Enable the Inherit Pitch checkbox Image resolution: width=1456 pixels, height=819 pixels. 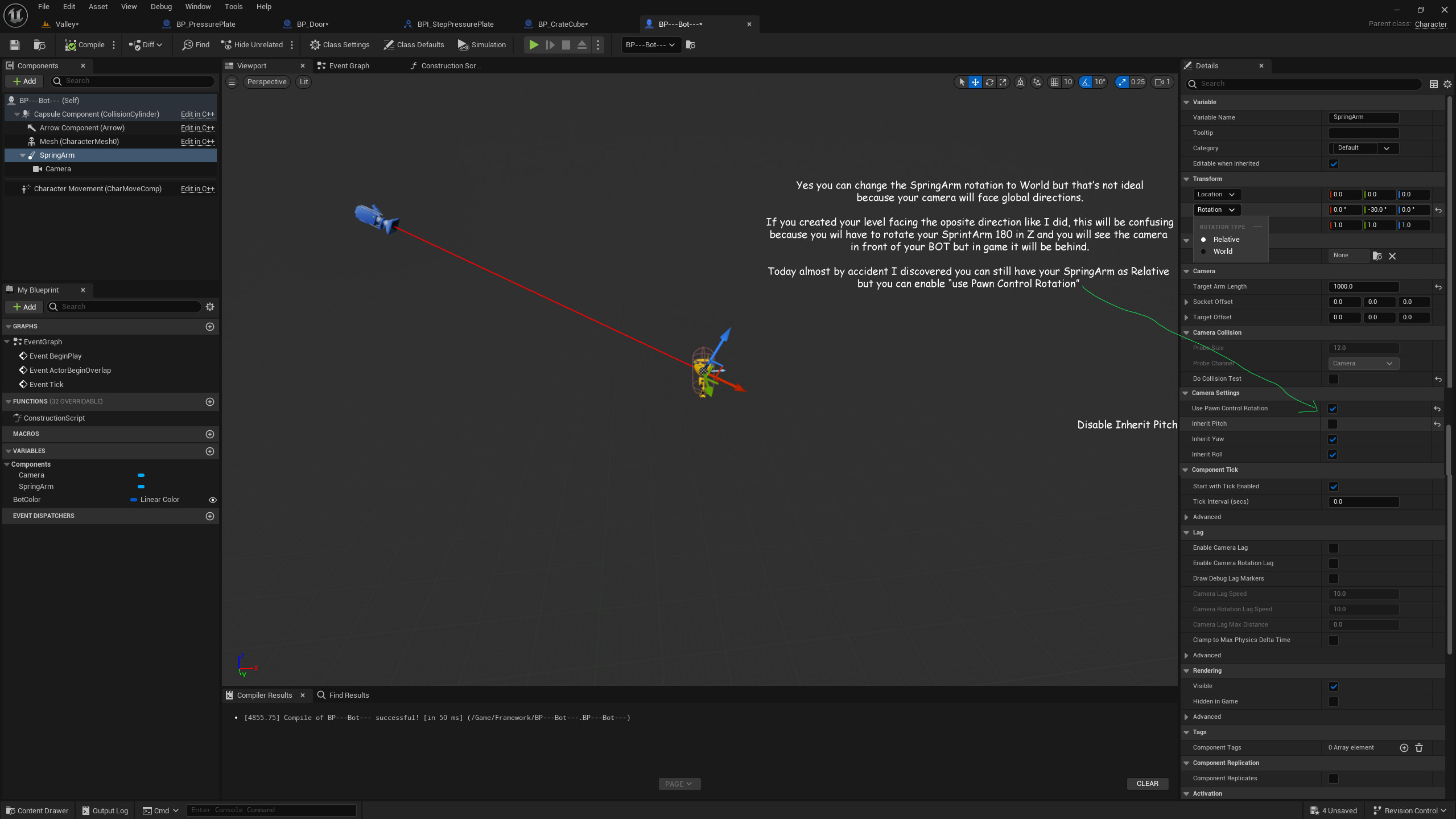pyautogui.click(x=1333, y=424)
